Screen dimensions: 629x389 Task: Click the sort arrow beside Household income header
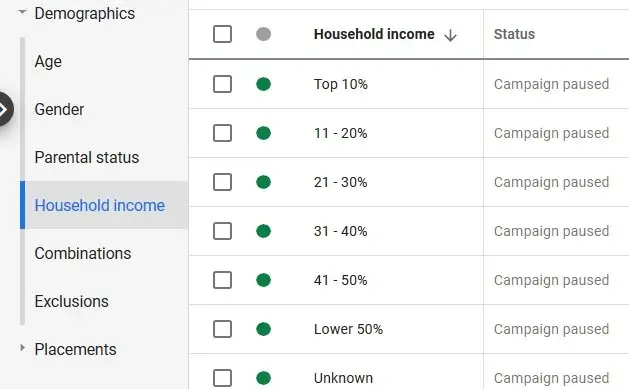tap(450, 35)
